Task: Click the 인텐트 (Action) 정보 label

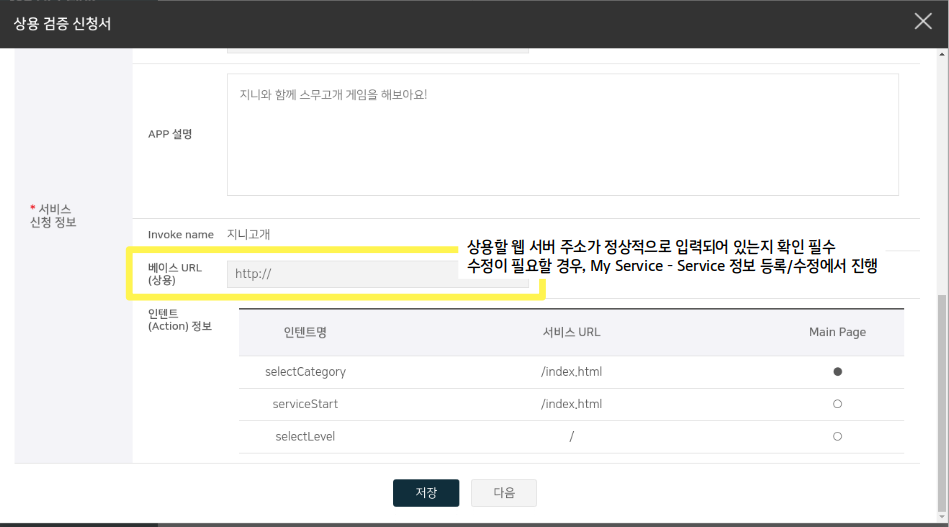Action: [x=180, y=319]
